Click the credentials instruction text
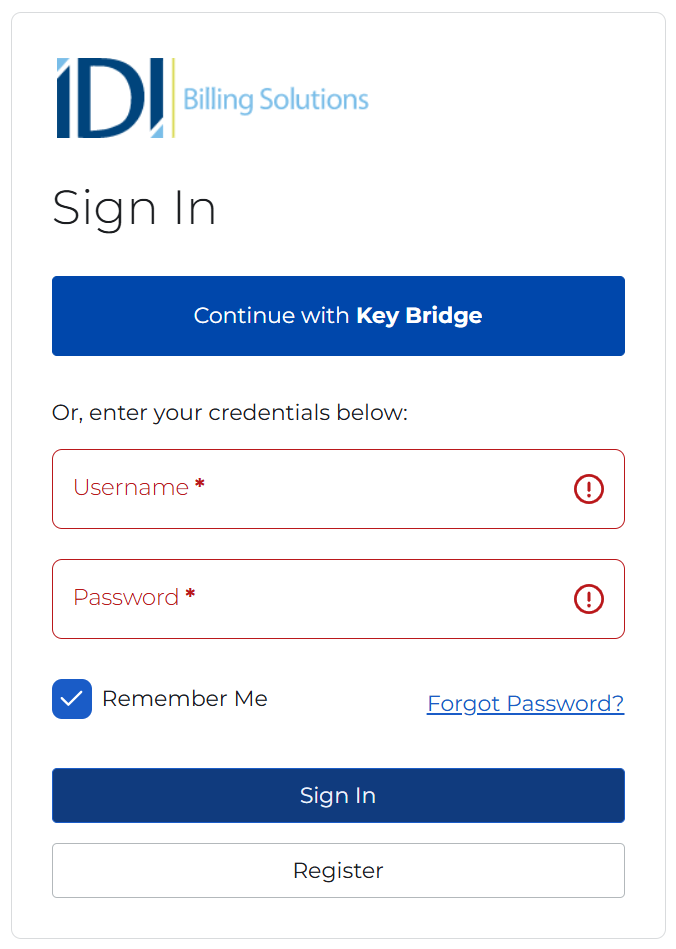Screen dimensions: 676x949 point(229,412)
